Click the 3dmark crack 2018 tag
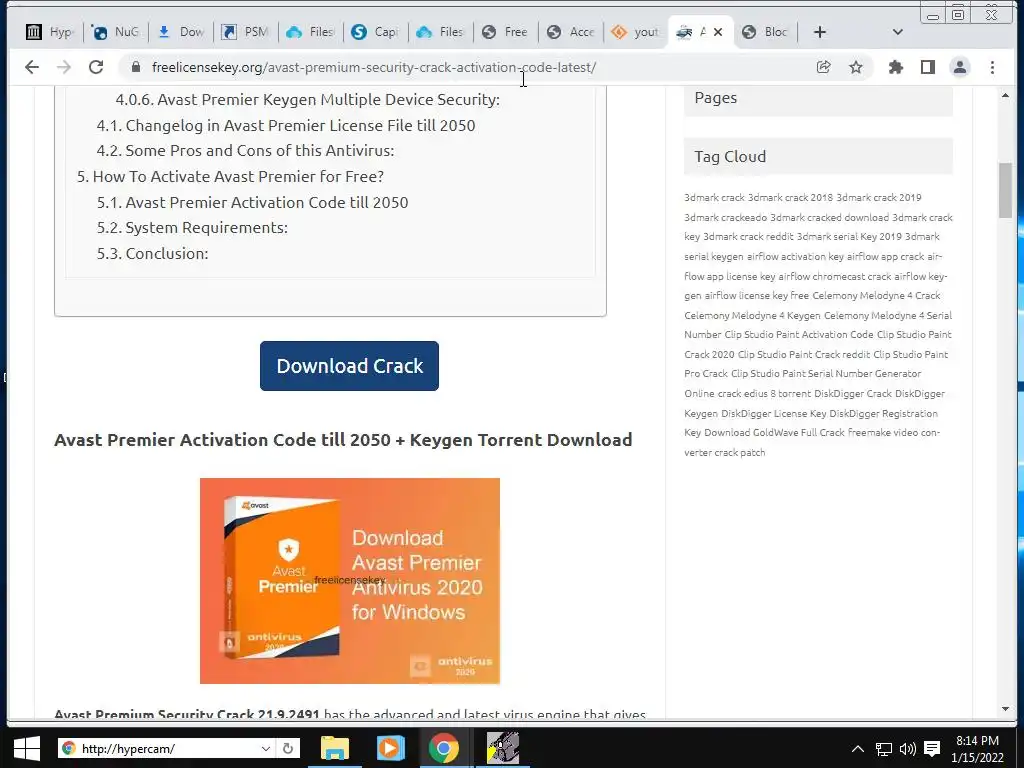 point(790,197)
